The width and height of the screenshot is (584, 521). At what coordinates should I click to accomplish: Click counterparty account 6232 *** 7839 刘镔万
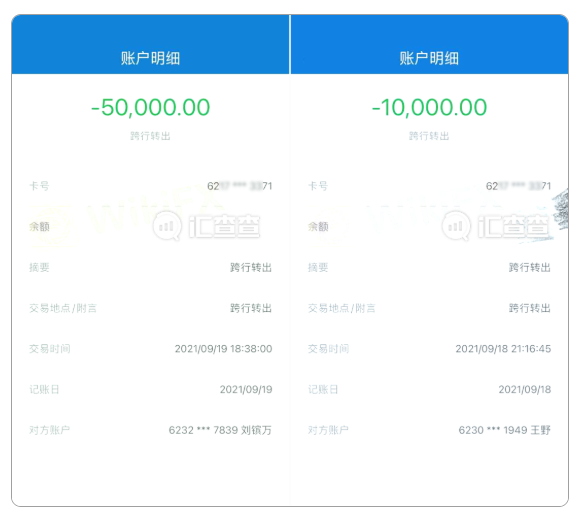tap(220, 430)
